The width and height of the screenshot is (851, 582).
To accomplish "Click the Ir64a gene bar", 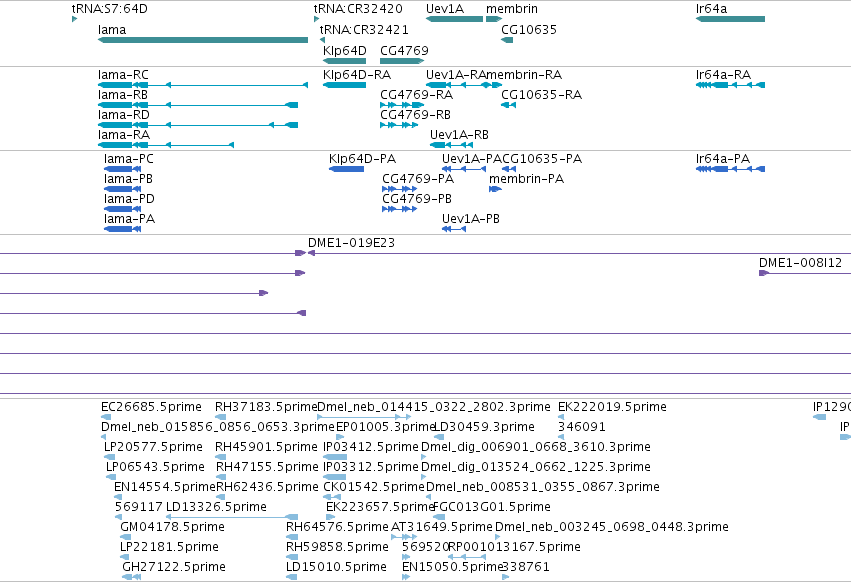I will point(731,19).
